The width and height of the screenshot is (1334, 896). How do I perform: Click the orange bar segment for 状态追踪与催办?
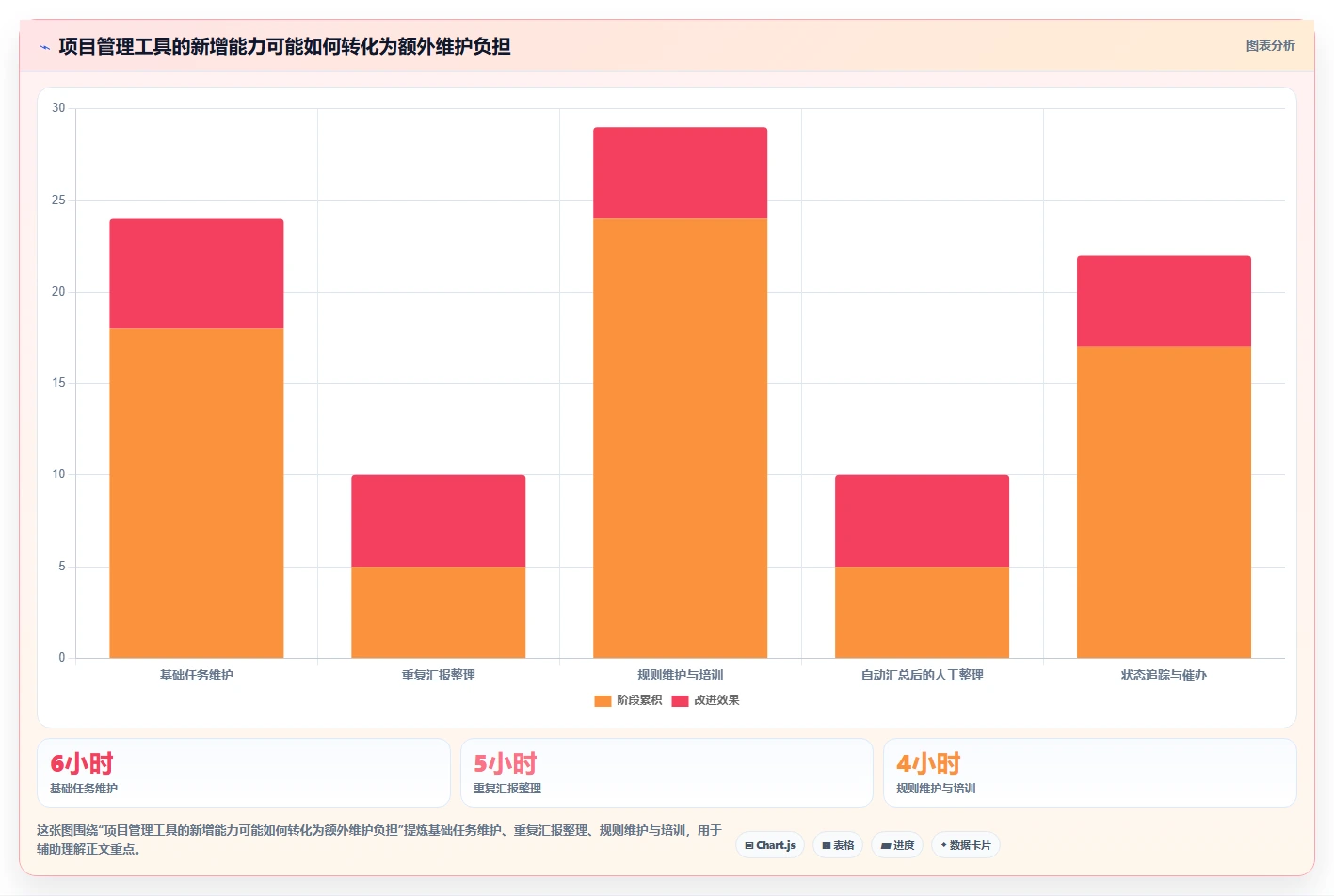(x=1165, y=503)
